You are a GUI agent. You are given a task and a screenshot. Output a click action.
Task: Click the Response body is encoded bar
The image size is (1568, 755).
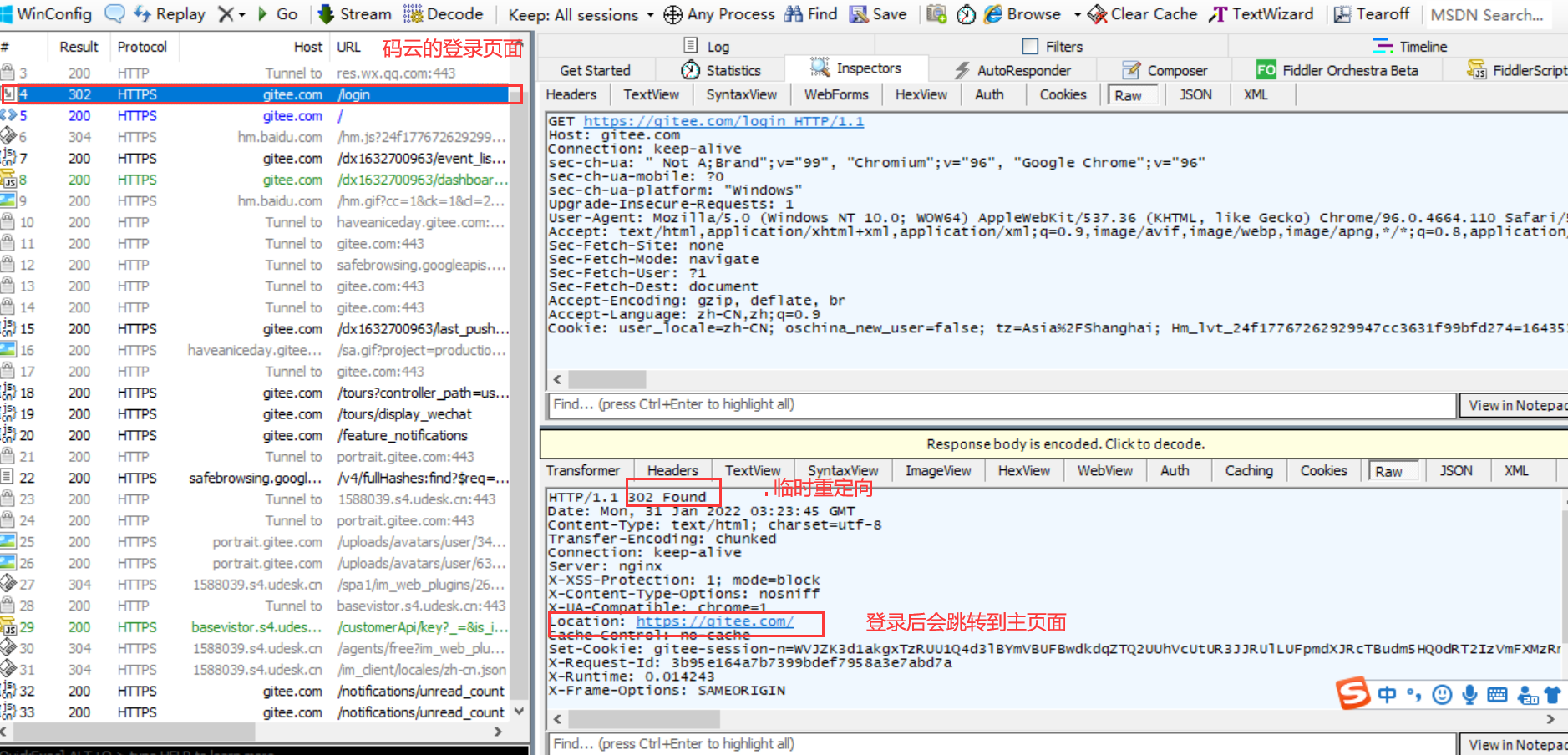click(1054, 443)
